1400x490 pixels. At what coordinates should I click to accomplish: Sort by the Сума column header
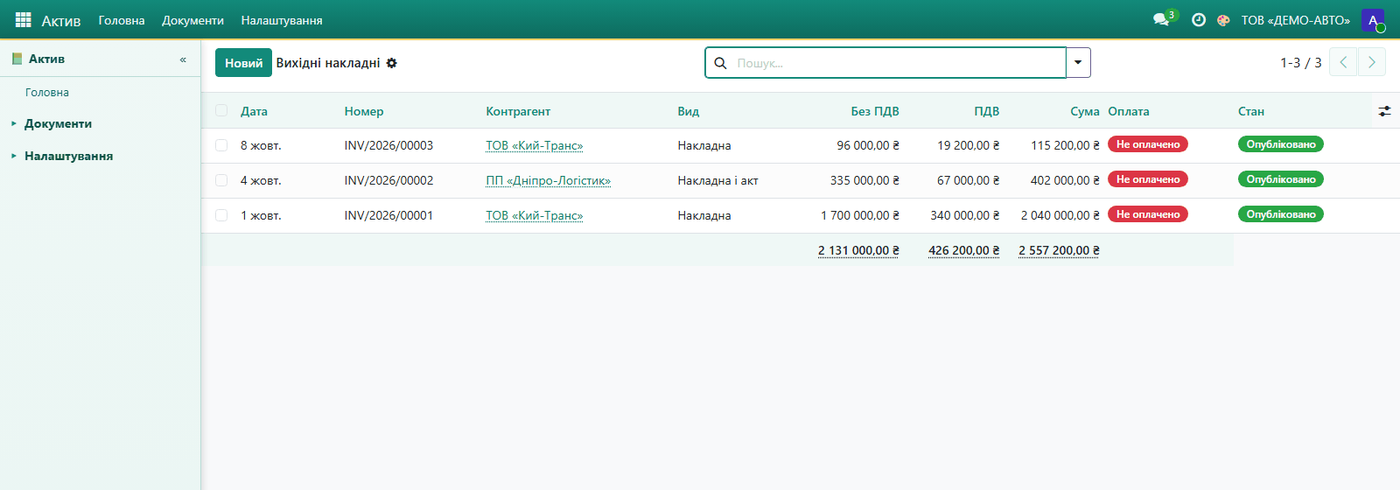click(1084, 111)
